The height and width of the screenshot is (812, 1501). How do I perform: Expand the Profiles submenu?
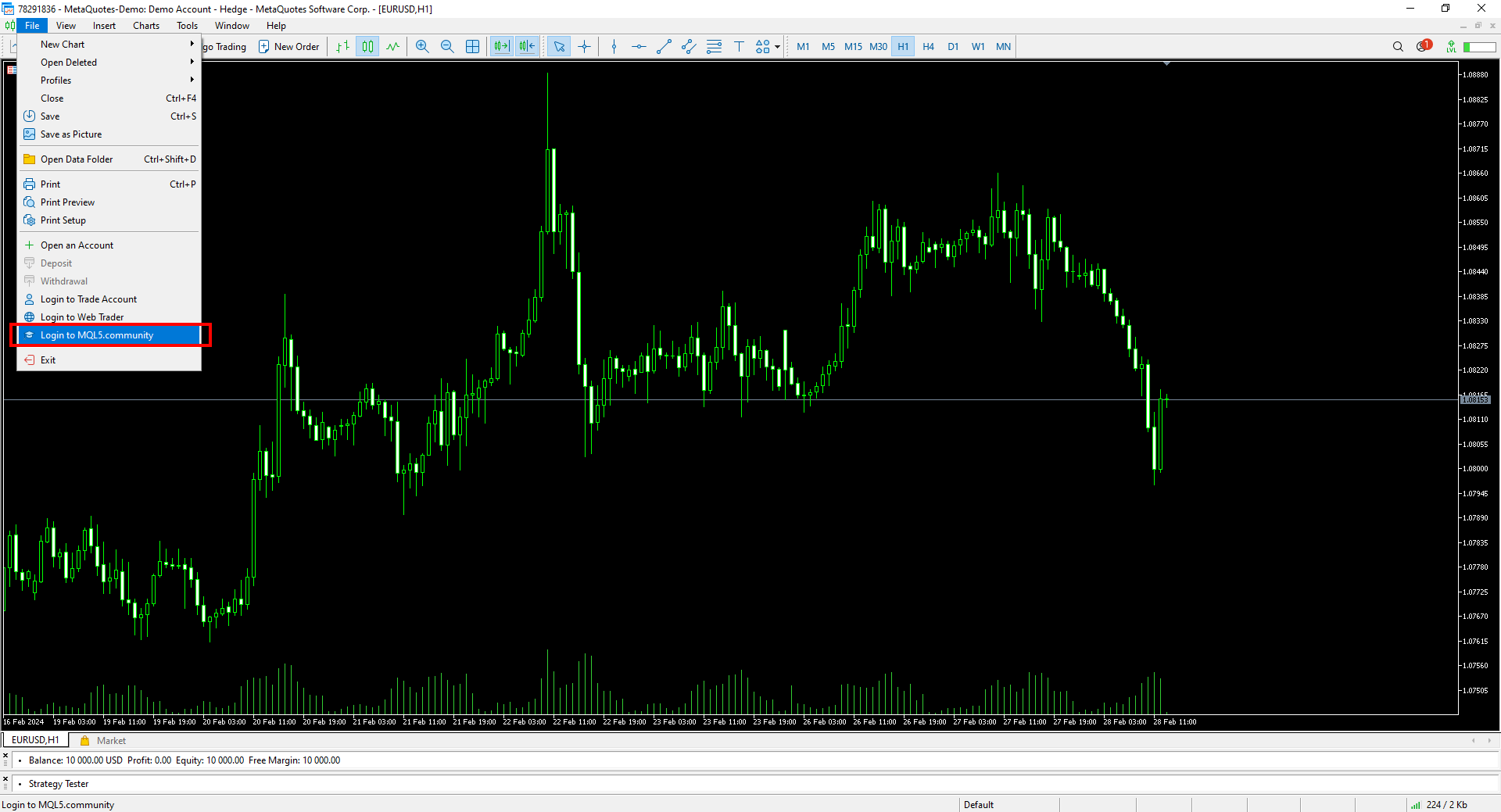(109, 80)
